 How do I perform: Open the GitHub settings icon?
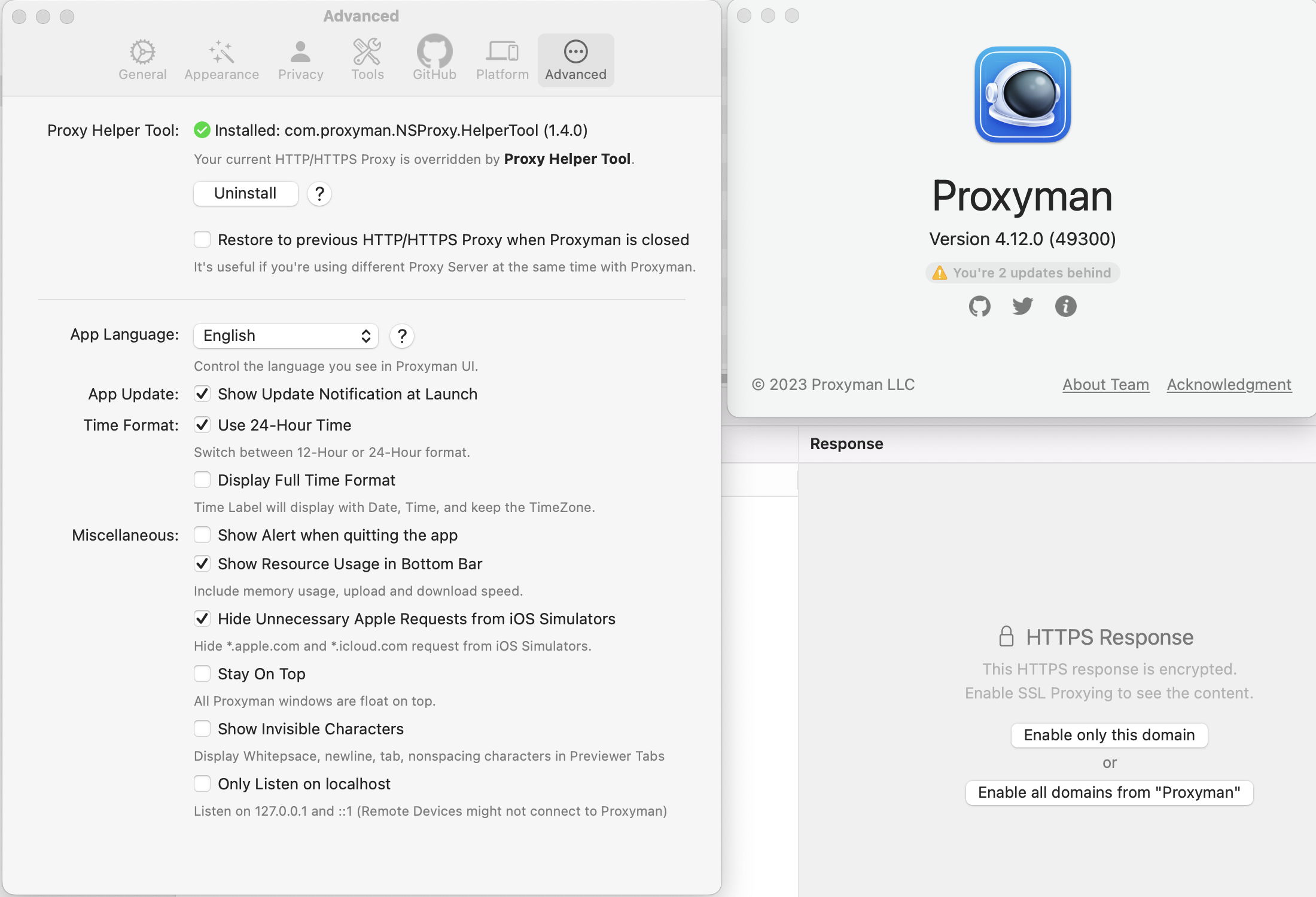434,58
